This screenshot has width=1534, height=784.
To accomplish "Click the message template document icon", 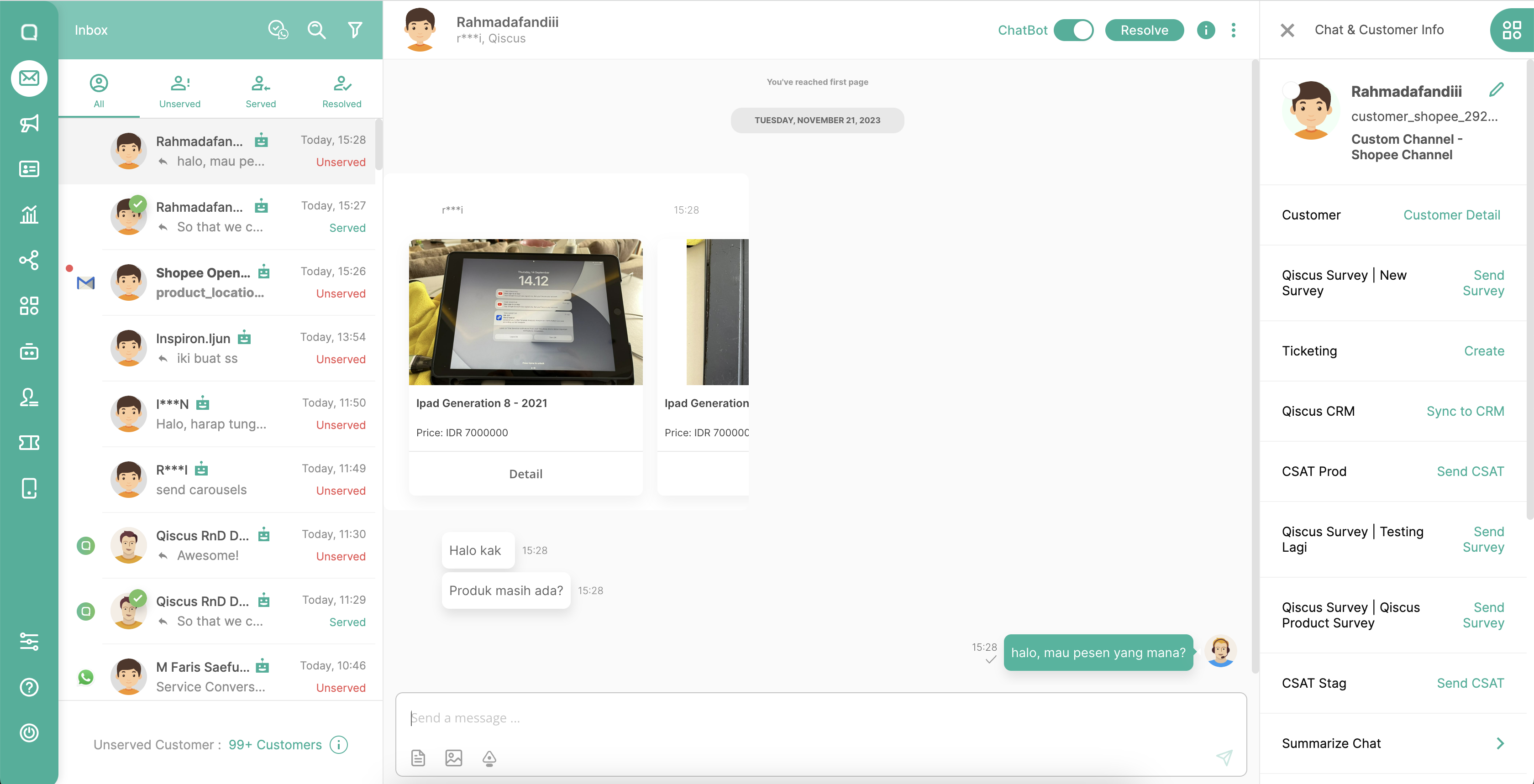I will [418, 757].
